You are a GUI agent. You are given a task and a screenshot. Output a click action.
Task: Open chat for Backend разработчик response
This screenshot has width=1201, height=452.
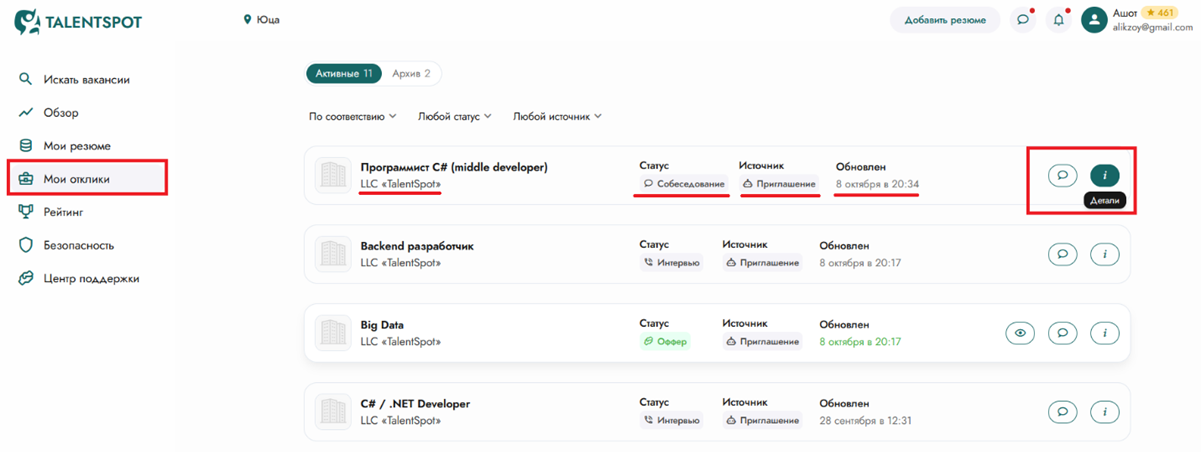pos(1062,254)
